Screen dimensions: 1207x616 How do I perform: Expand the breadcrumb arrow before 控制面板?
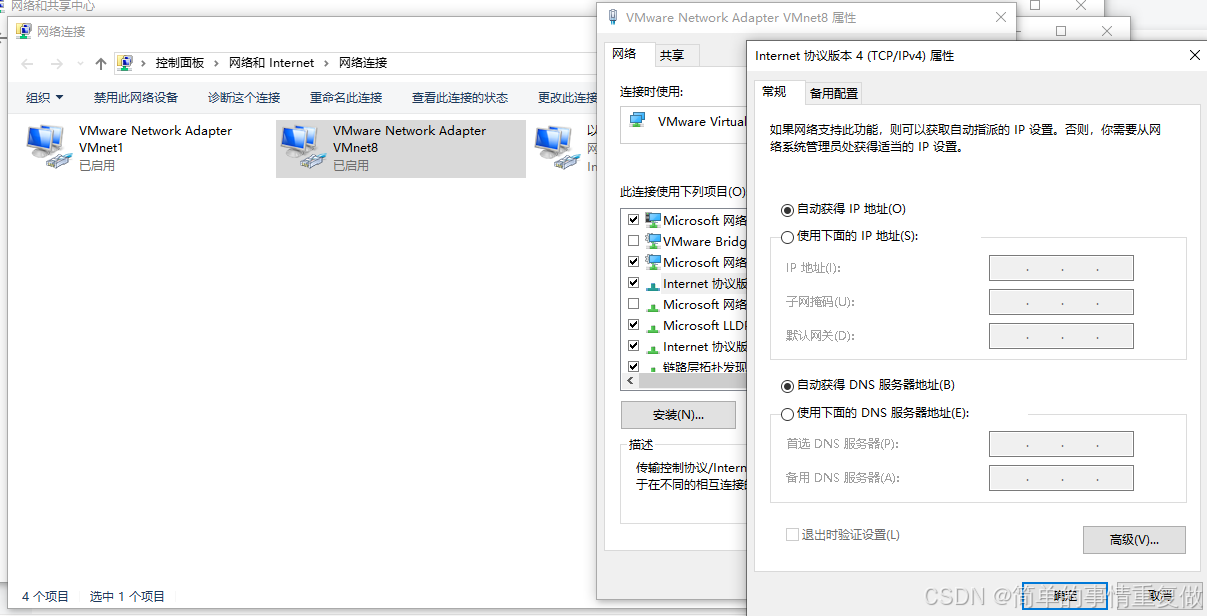(144, 63)
